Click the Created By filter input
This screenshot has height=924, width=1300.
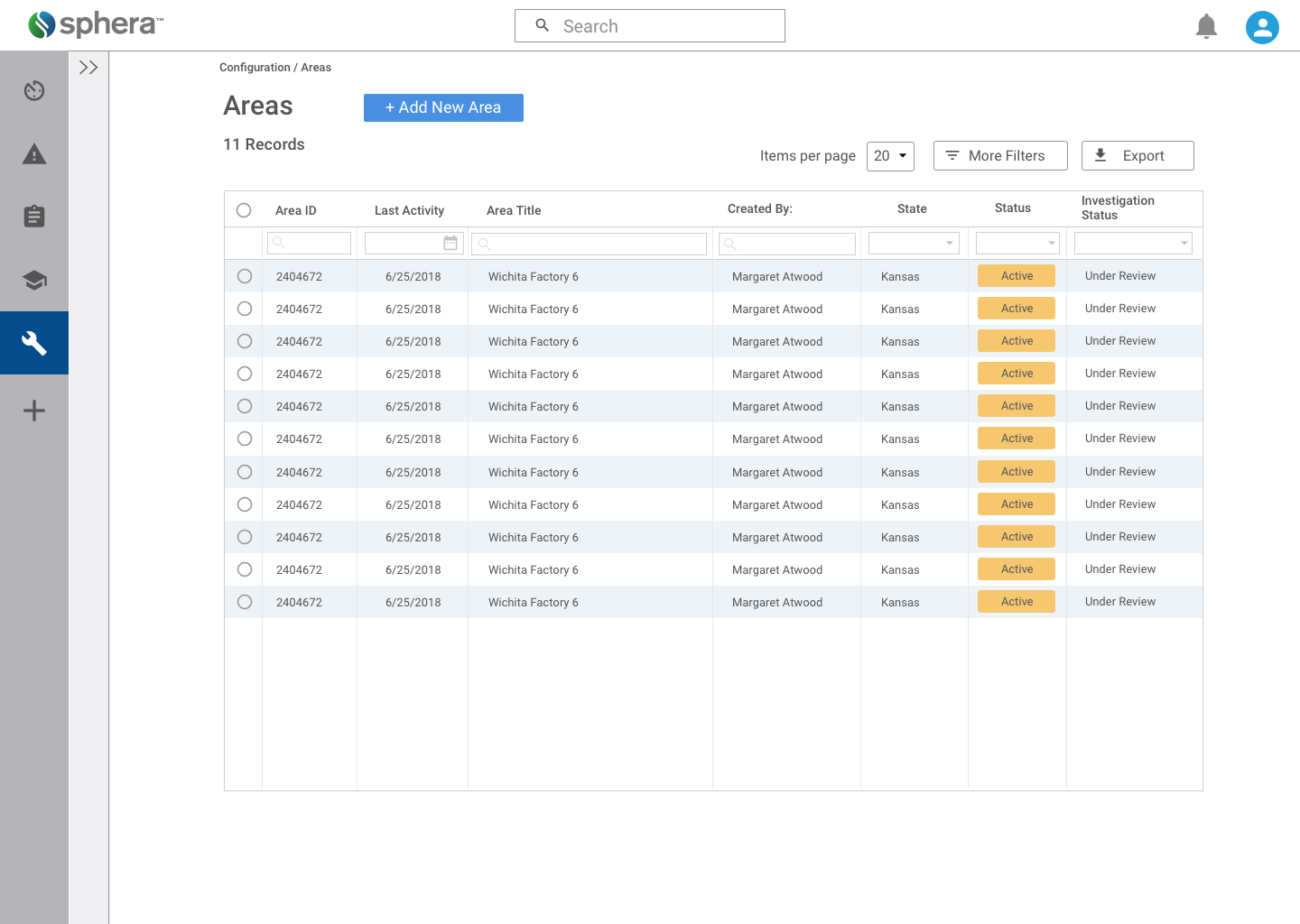coord(787,244)
